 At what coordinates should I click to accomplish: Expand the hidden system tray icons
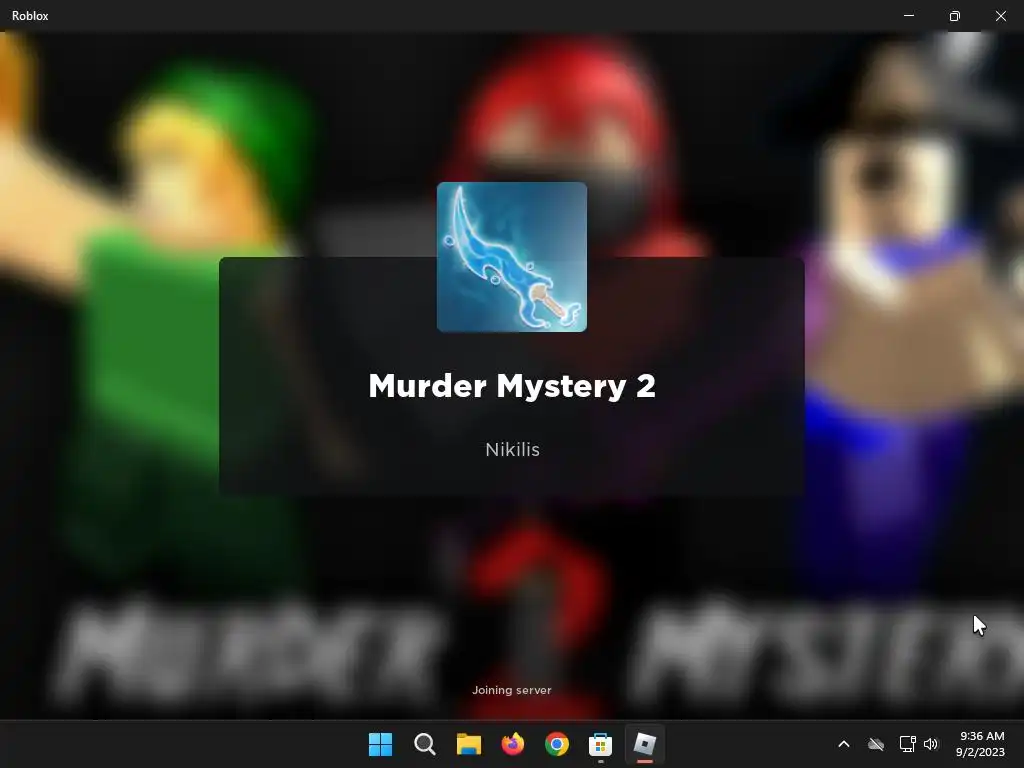pos(844,744)
